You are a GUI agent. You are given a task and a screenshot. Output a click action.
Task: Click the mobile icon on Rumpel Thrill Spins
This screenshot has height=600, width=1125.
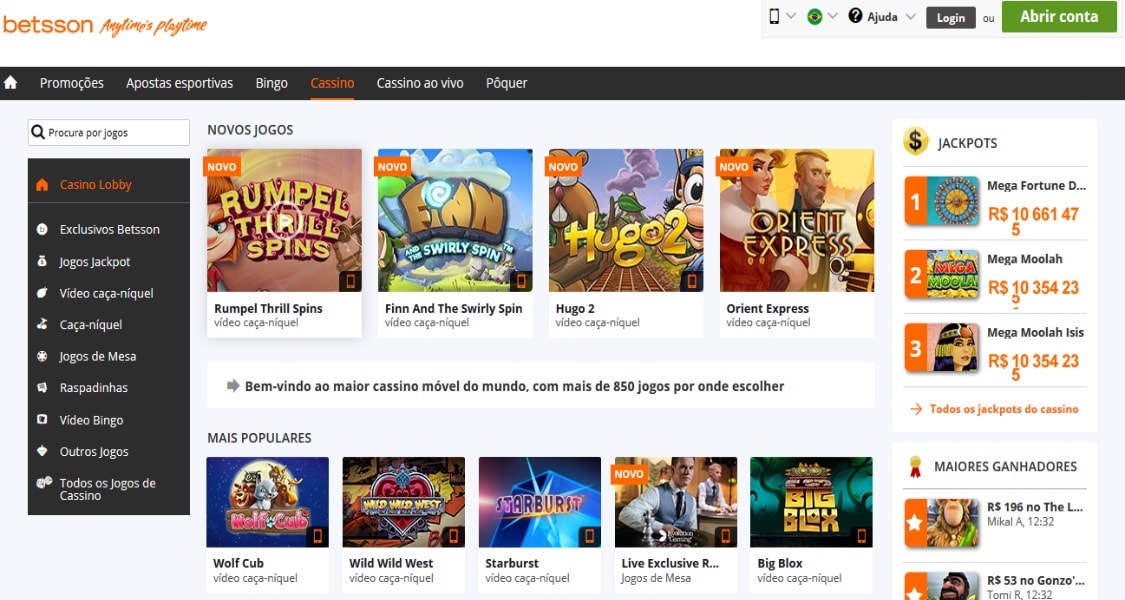tap(350, 281)
